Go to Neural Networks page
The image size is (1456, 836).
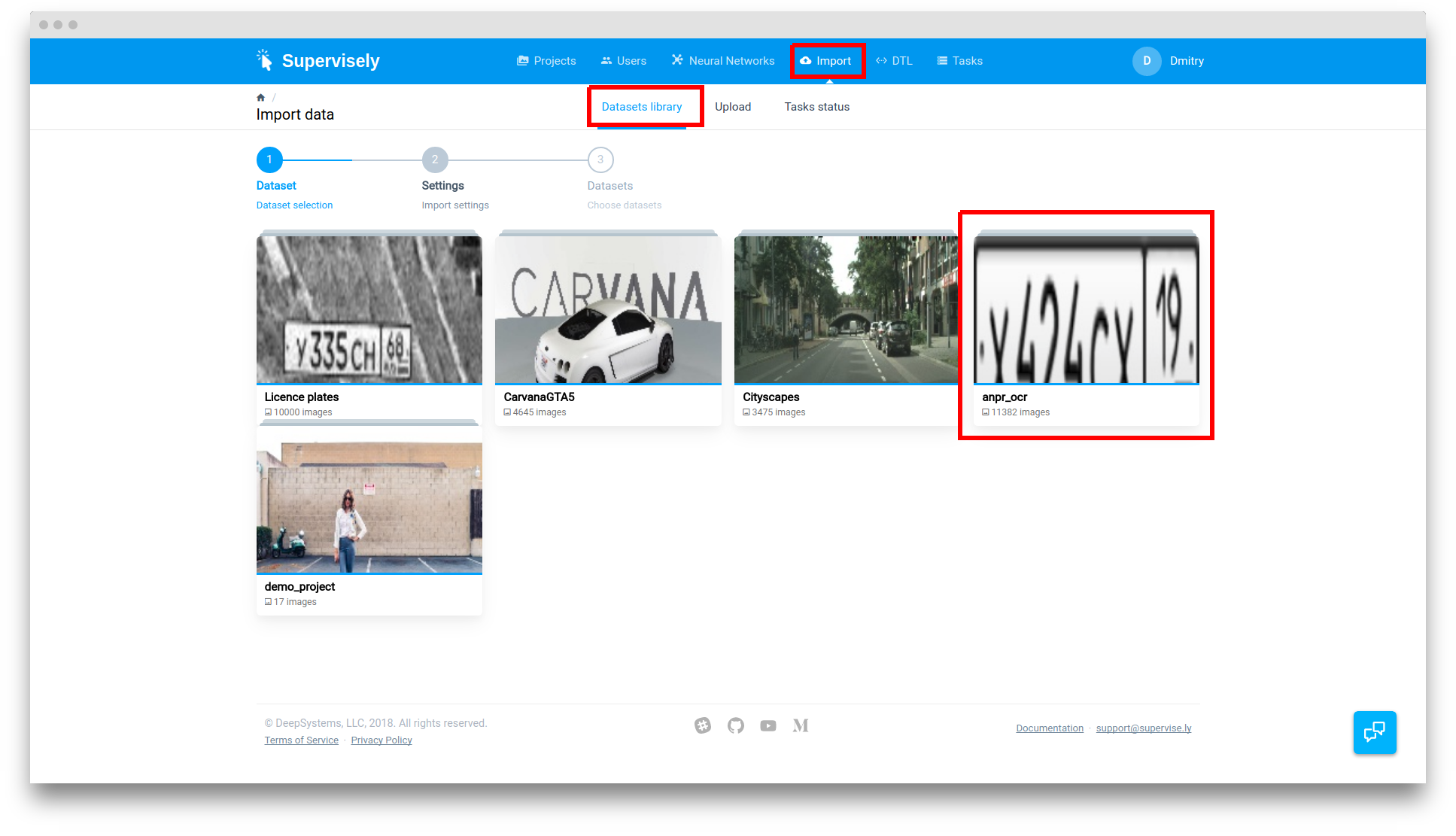tap(723, 61)
